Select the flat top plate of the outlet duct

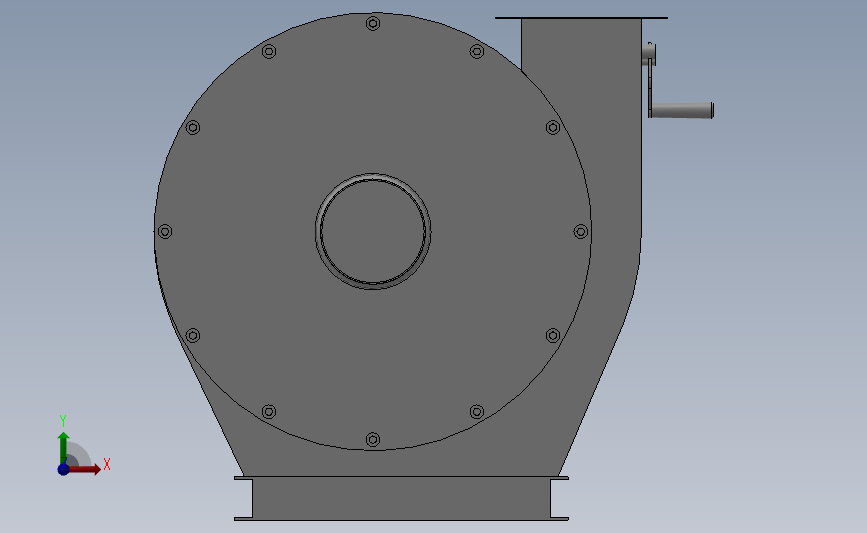pyautogui.click(x=581, y=18)
